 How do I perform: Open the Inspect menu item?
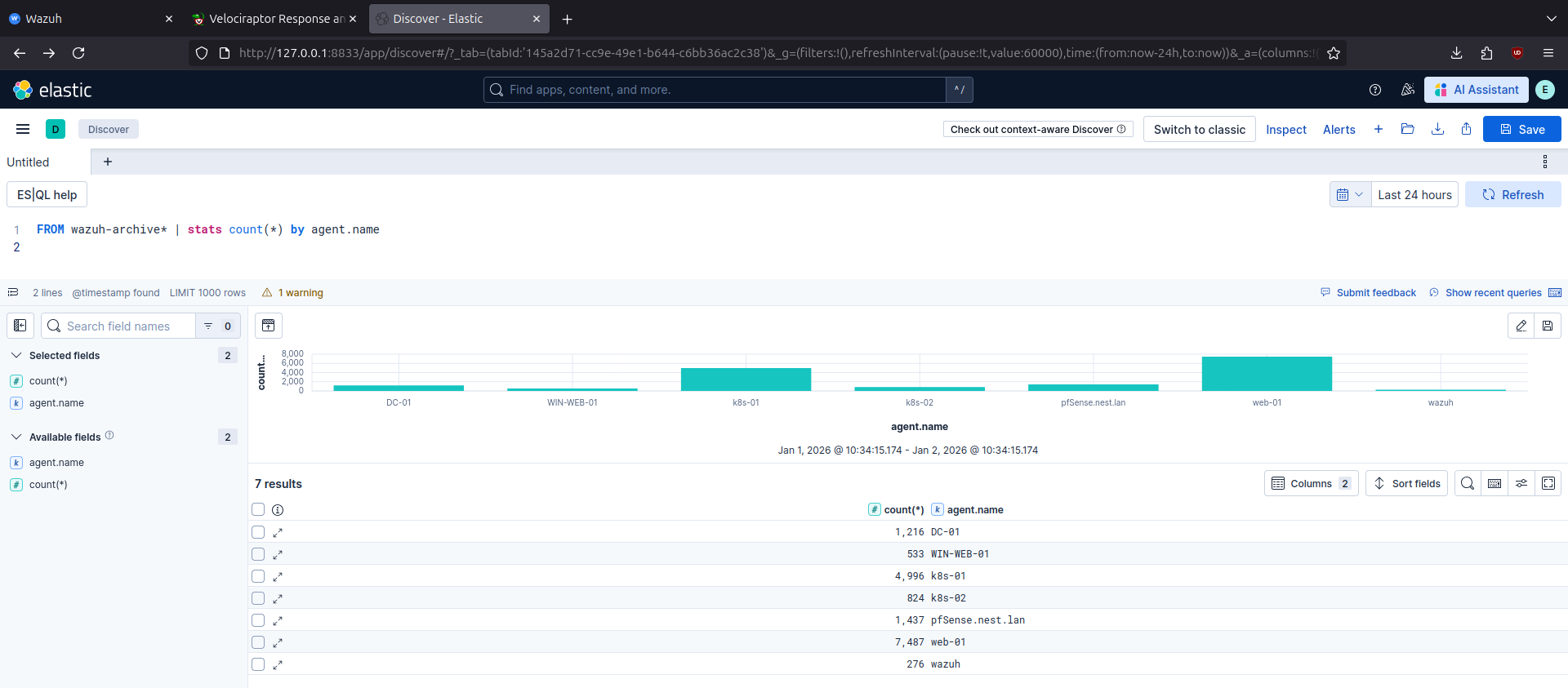click(1286, 129)
